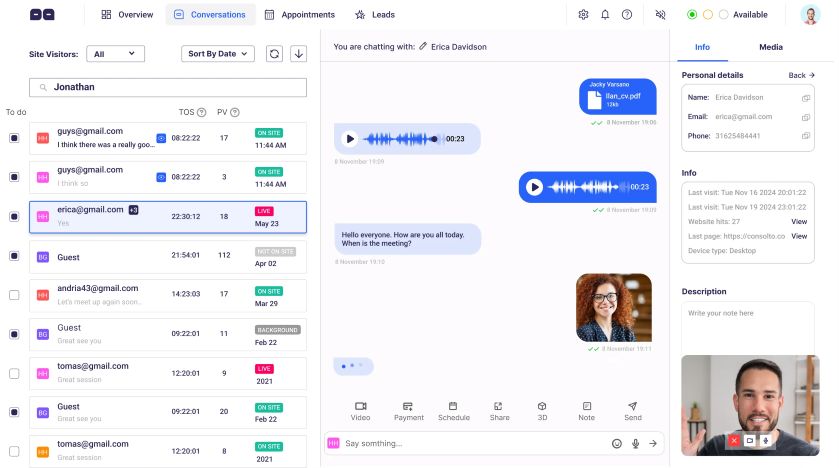Play the received 00:23 voice message
The width and height of the screenshot is (839, 468).
[350, 139]
